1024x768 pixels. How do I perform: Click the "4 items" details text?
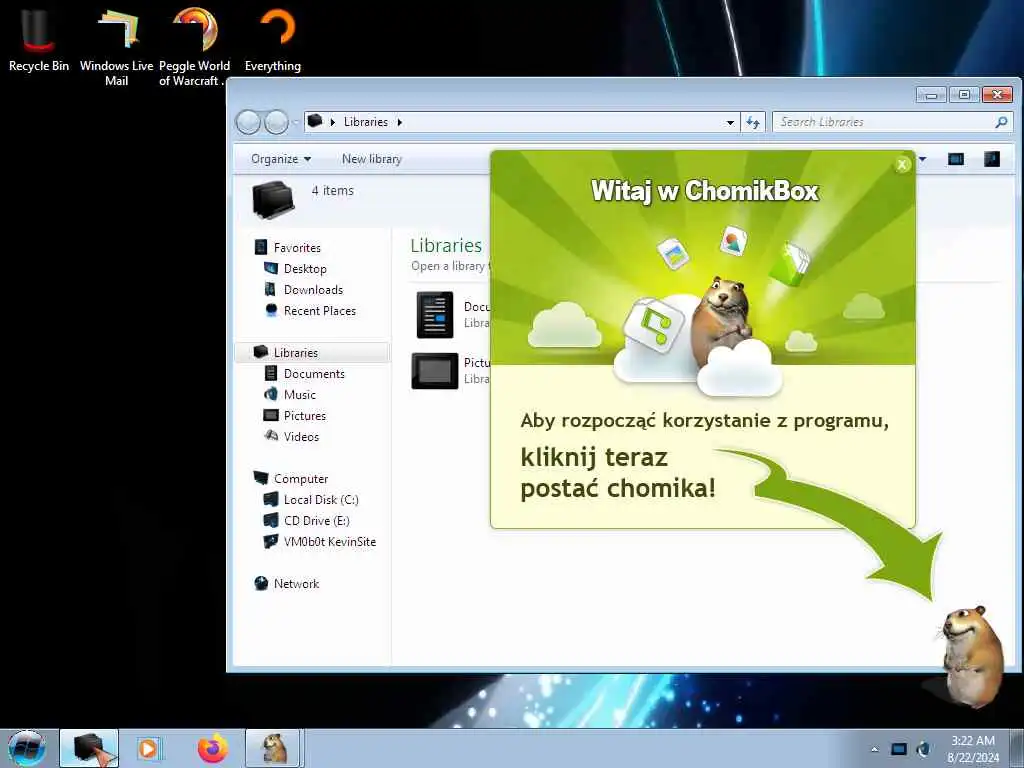pos(332,191)
